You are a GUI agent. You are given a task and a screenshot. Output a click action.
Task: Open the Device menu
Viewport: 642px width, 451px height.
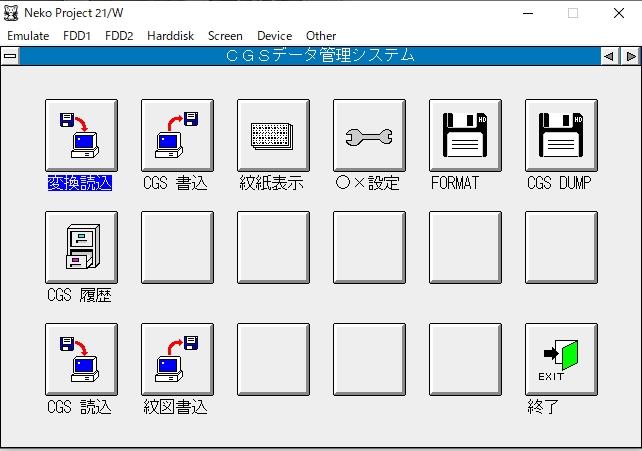[x=274, y=36]
